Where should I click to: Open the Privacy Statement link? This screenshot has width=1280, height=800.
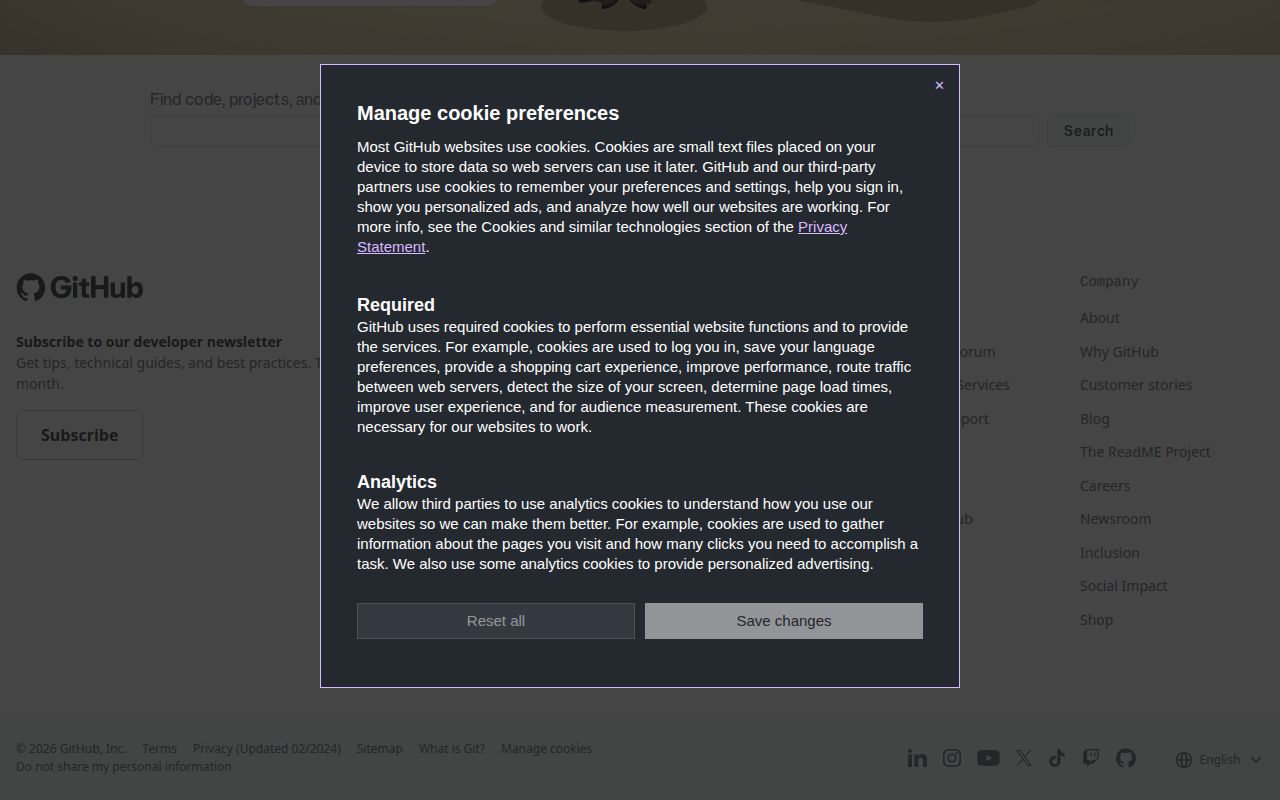pos(822,227)
